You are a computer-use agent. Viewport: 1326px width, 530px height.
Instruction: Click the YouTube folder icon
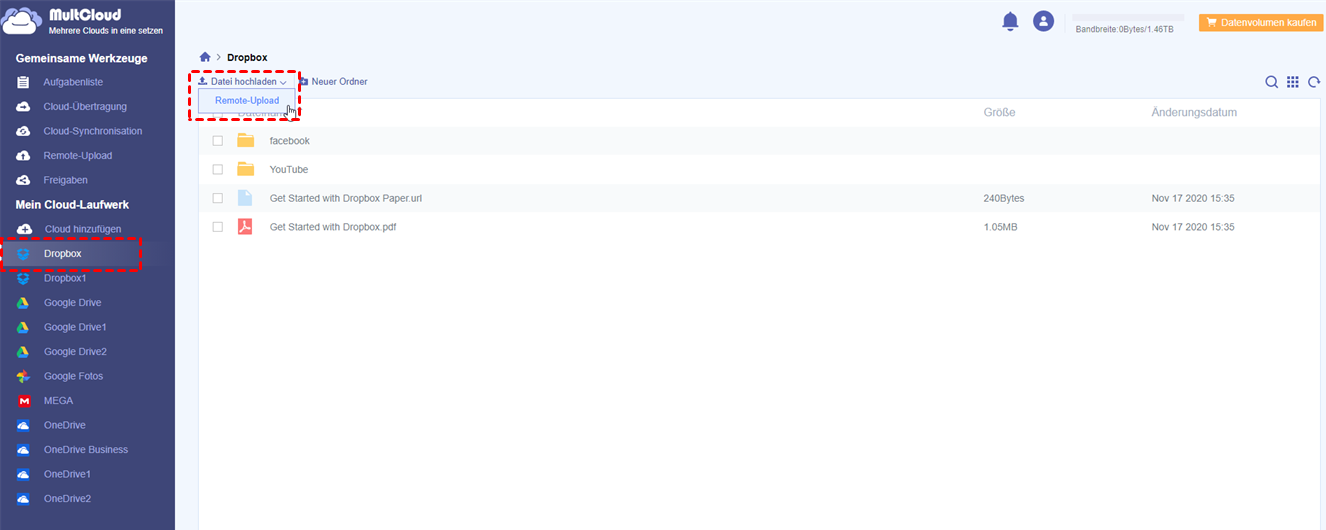click(245, 170)
